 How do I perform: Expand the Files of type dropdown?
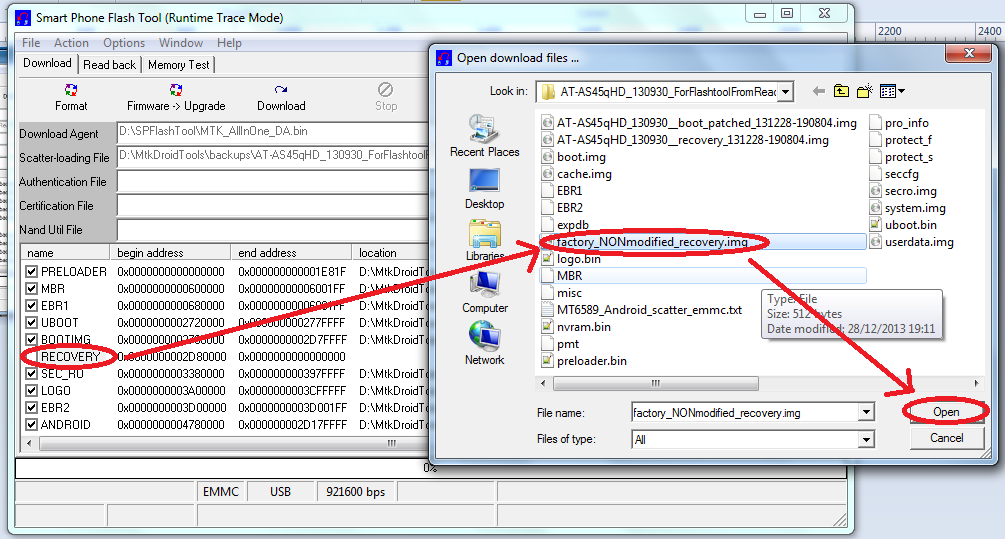[866, 439]
